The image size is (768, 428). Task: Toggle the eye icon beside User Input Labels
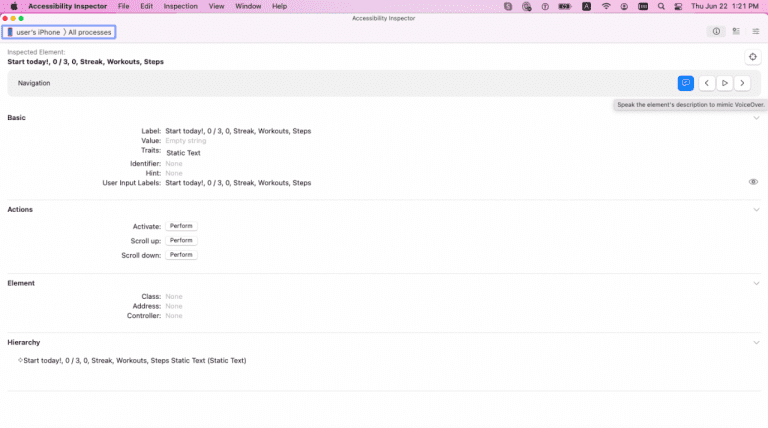pyautogui.click(x=753, y=182)
